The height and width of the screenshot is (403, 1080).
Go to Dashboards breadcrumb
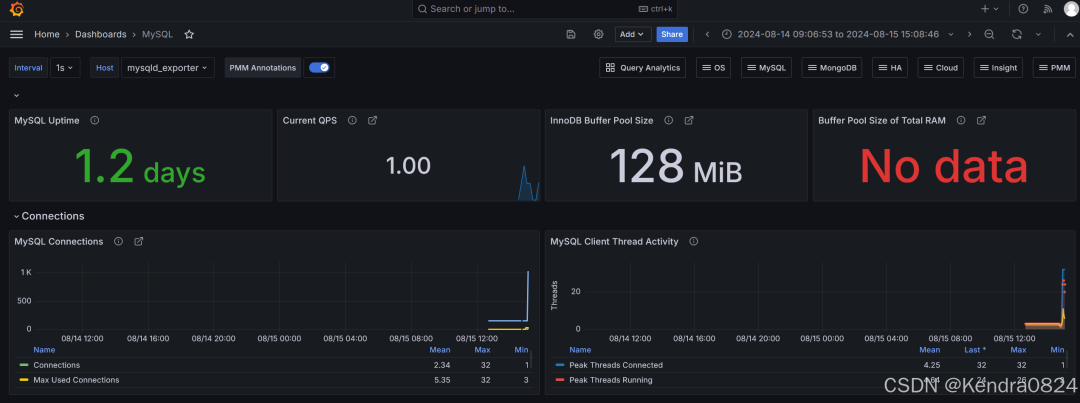[x=101, y=34]
